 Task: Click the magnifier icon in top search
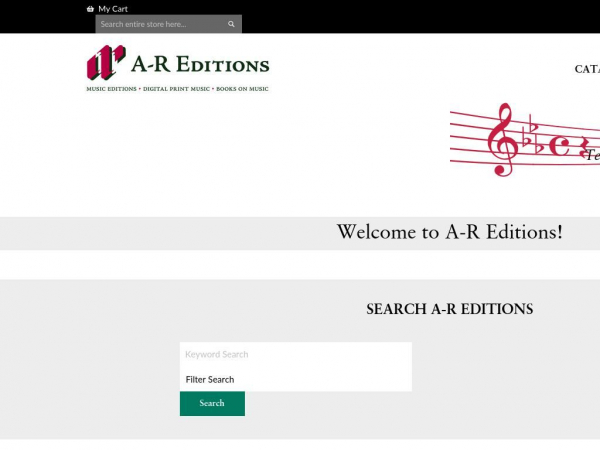[x=231, y=24]
